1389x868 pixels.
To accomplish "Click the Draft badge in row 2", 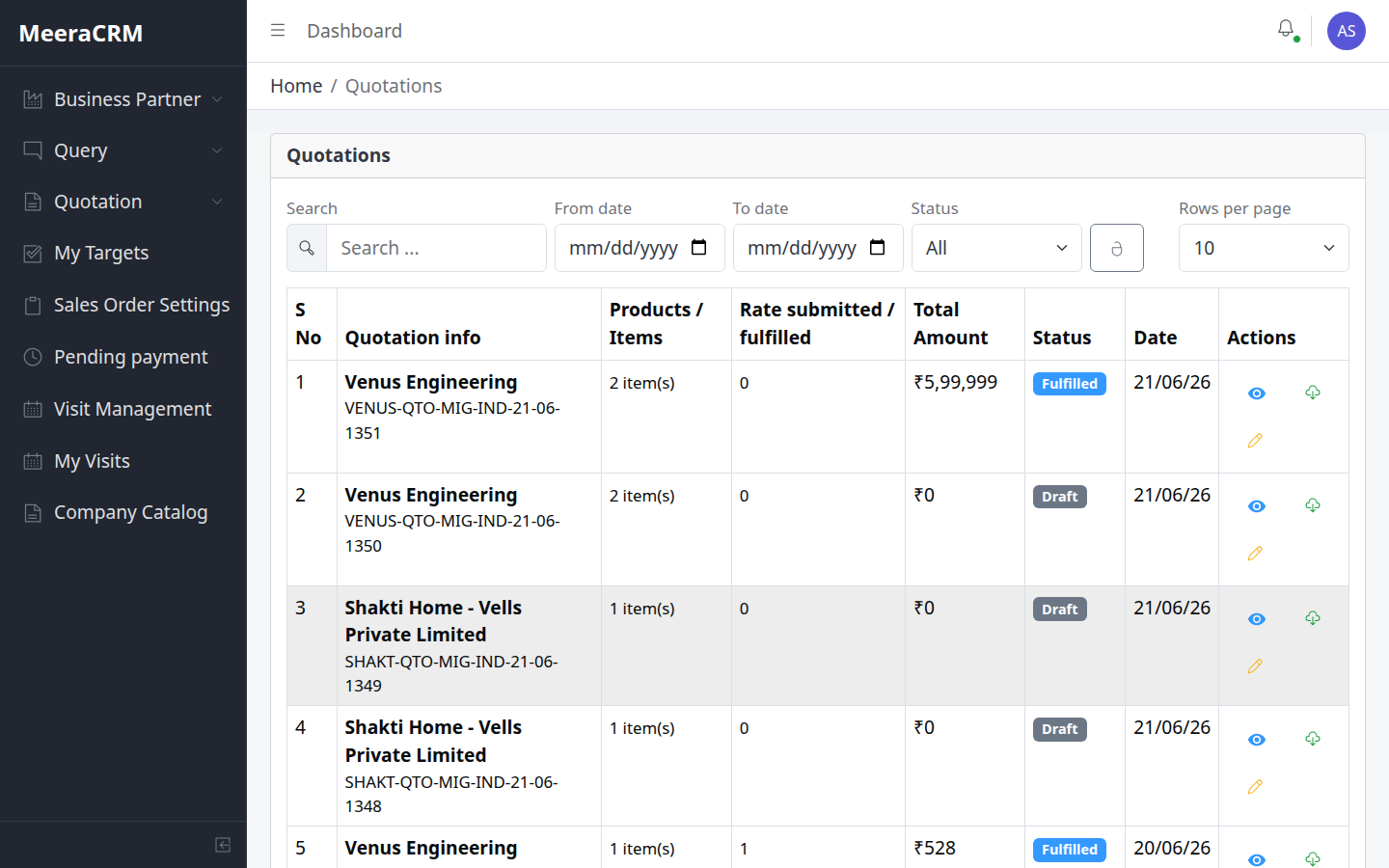I will (1060, 497).
